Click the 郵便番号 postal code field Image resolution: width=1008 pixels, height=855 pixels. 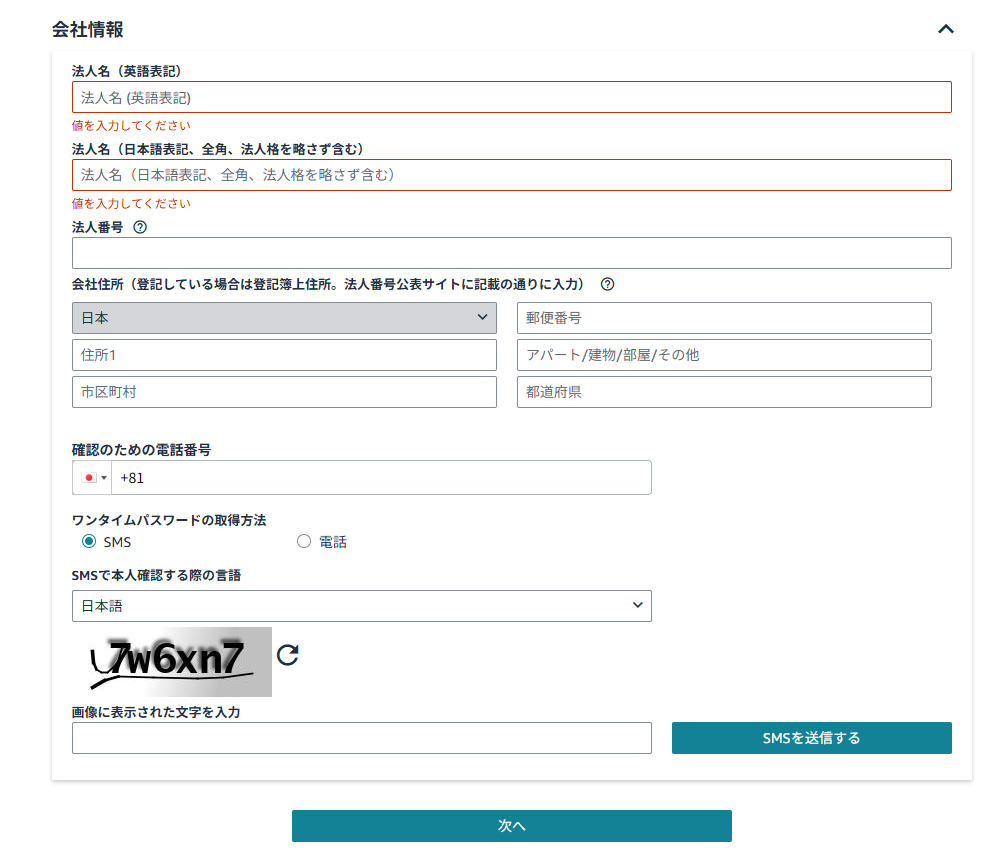point(724,318)
